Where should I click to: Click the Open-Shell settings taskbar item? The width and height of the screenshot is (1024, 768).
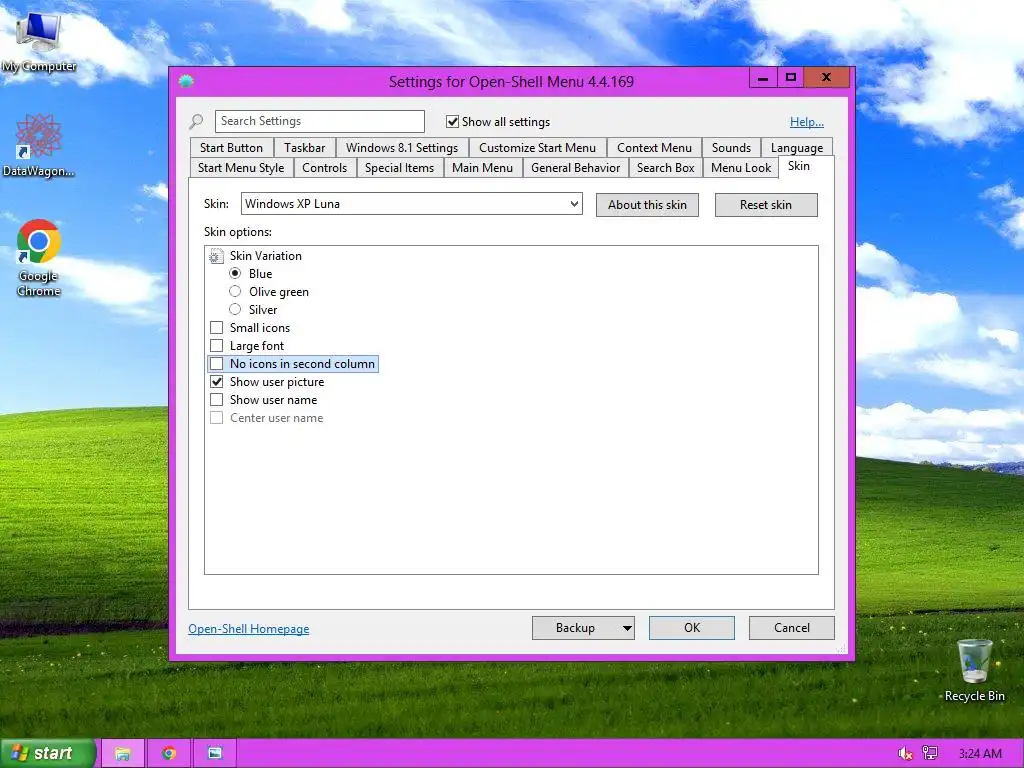pyautogui.click(x=215, y=753)
